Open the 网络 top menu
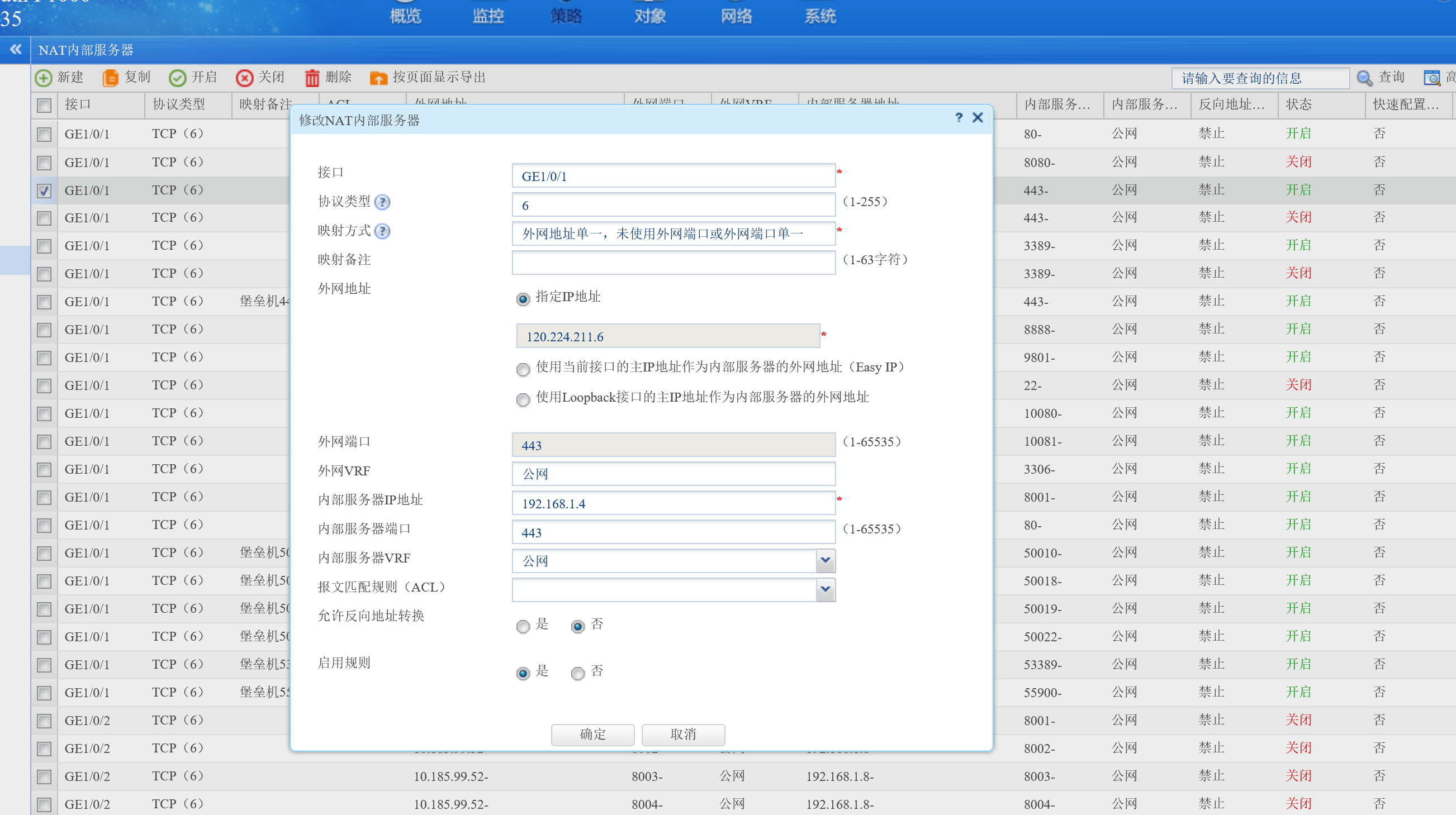1456x815 pixels. point(736,16)
